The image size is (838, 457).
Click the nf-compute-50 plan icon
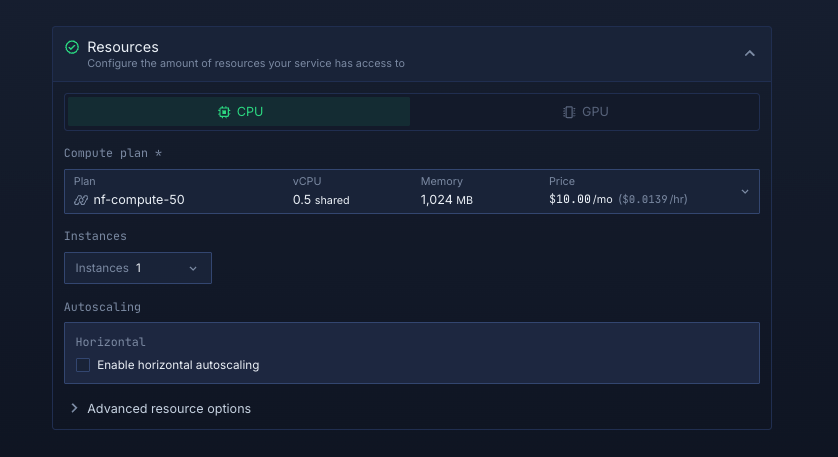81,200
